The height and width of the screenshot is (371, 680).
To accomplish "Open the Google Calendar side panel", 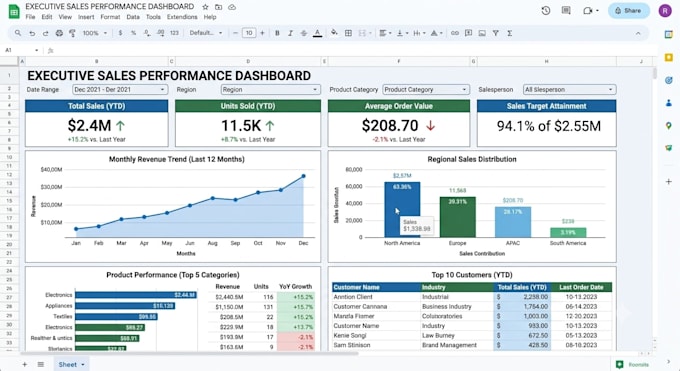I will coord(668,35).
